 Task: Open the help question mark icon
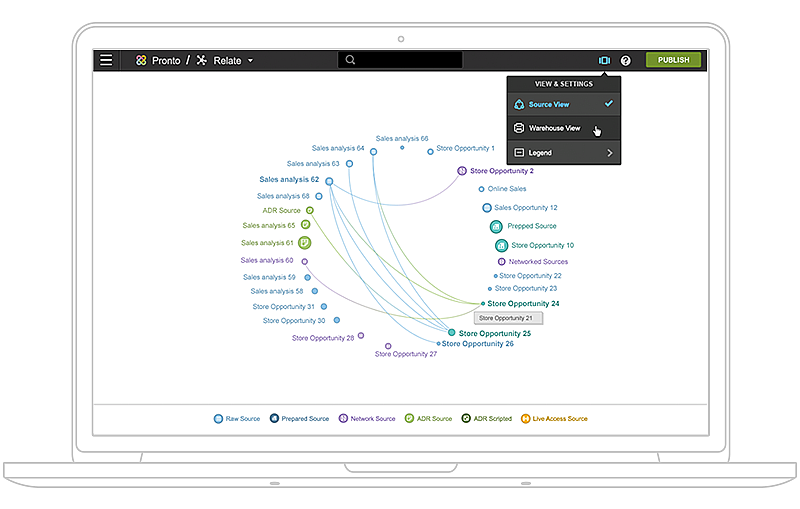(626, 61)
